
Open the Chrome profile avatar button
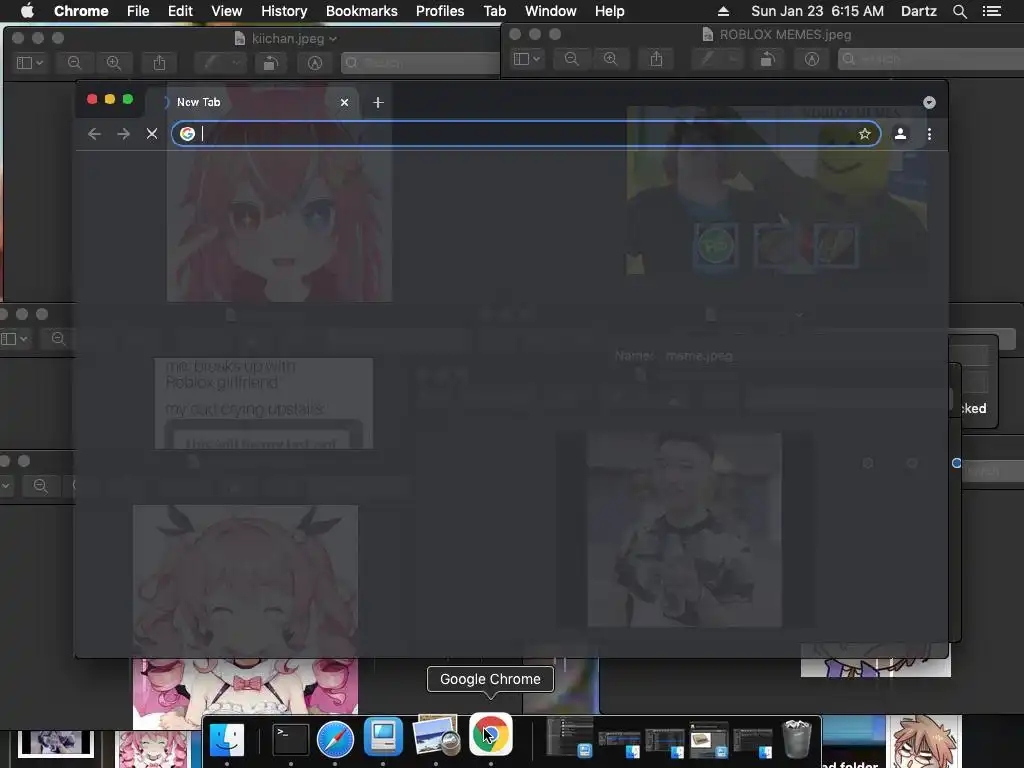[900, 134]
